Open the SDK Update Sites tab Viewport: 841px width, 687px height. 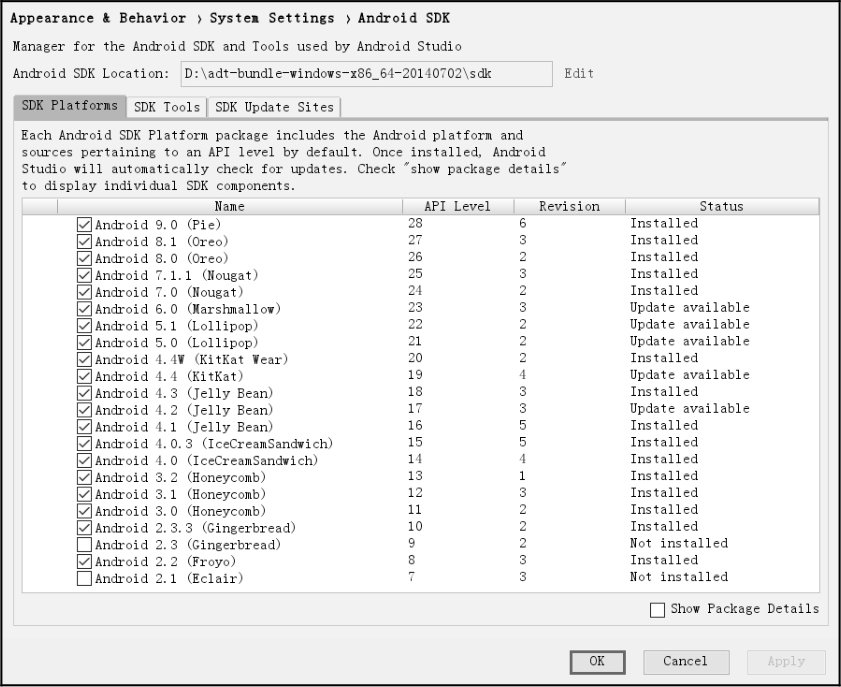click(275, 107)
